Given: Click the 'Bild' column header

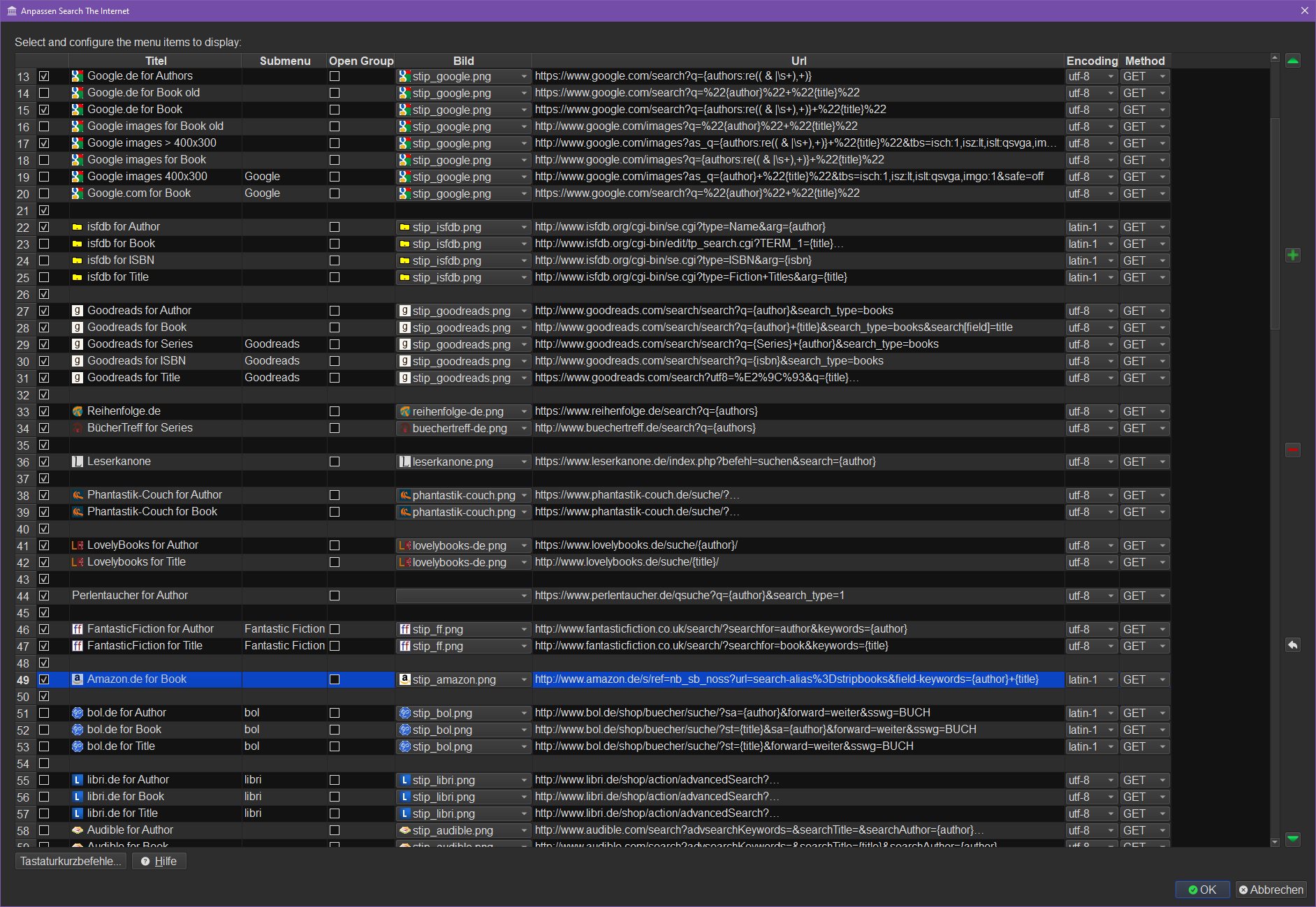Looking at the screenshot, I should [463, 61].
